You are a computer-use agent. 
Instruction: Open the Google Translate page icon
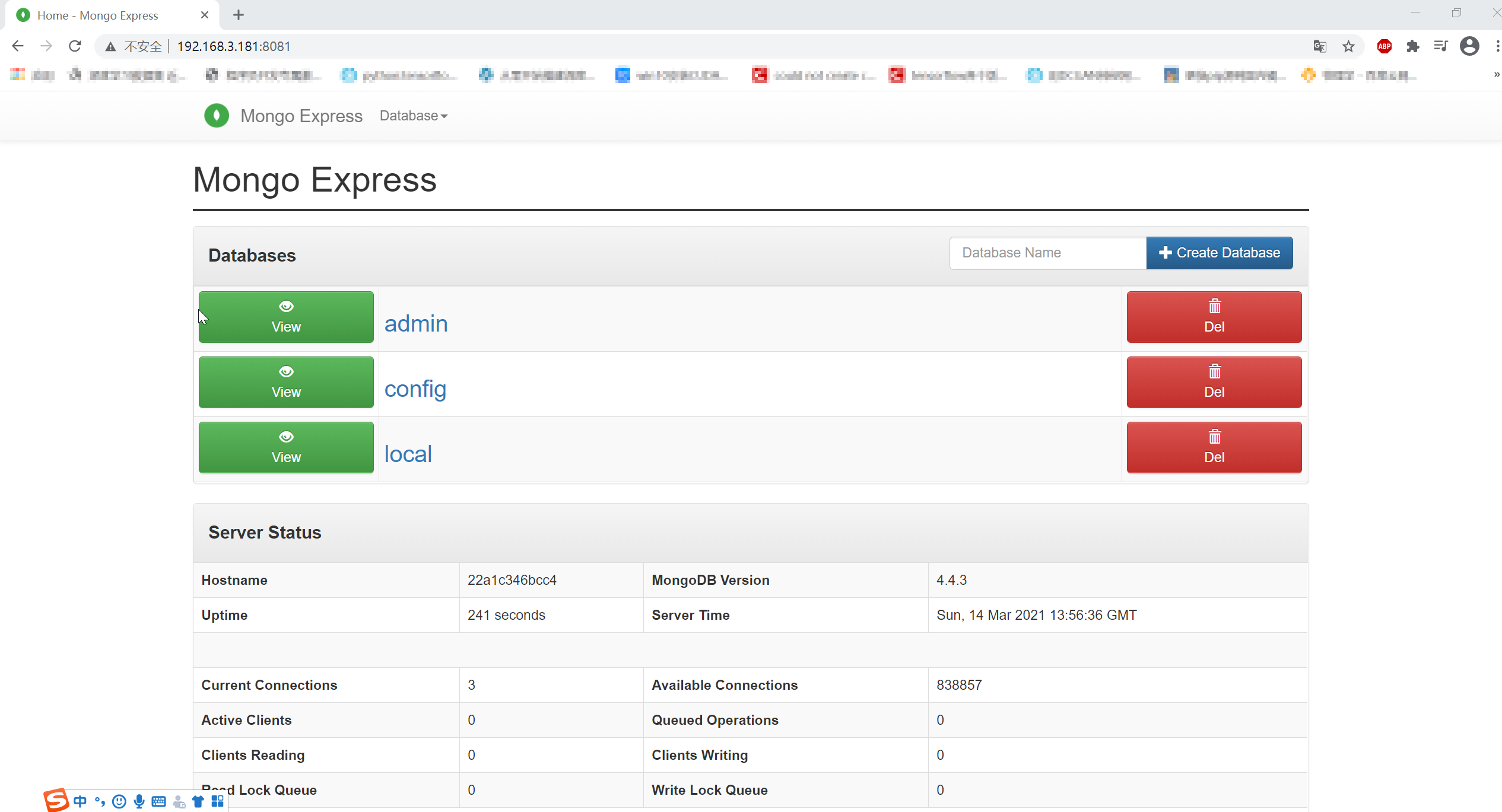[x=1320, y=46]
